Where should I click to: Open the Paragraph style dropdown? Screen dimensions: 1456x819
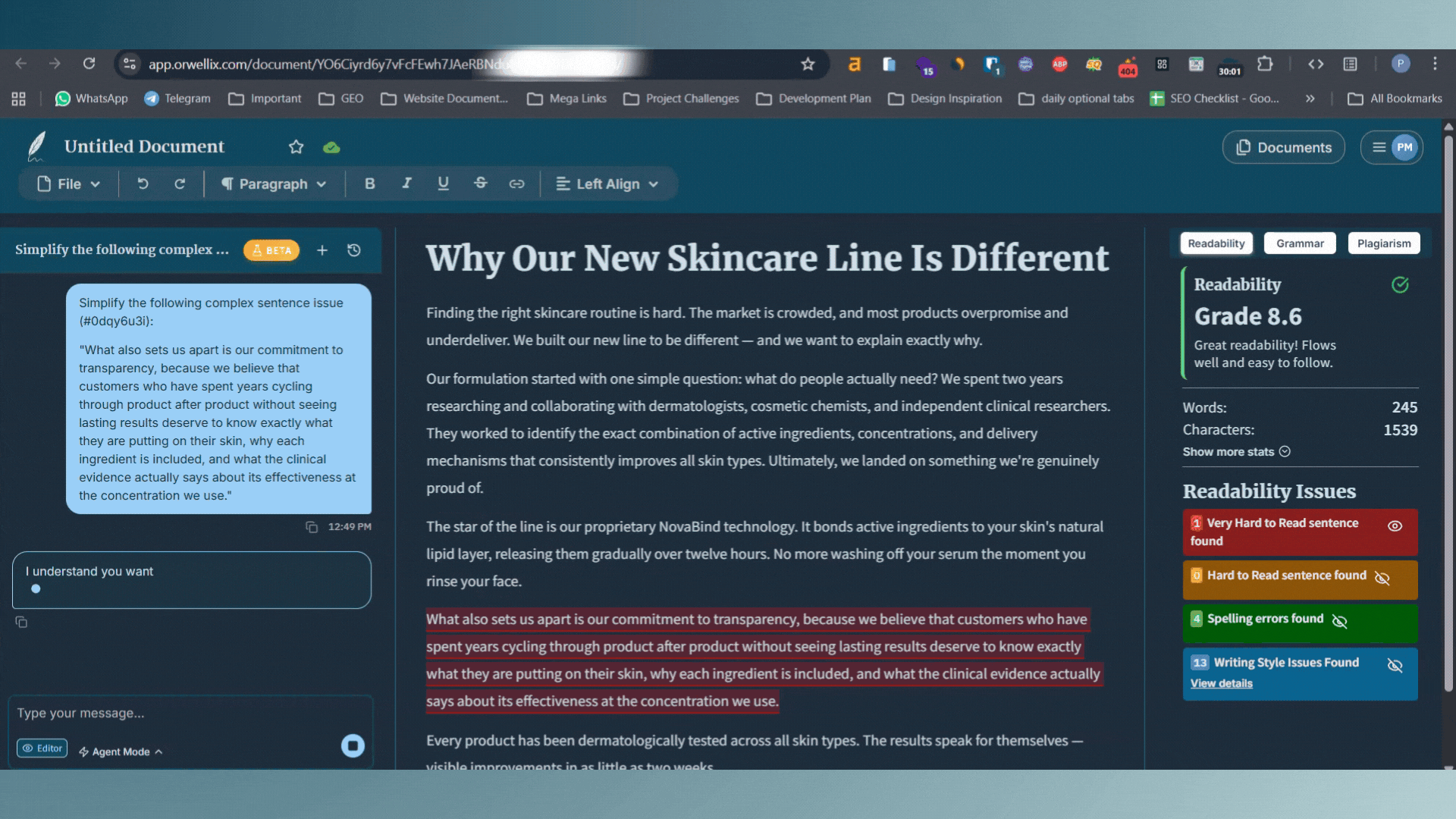[x=274, y=184]
